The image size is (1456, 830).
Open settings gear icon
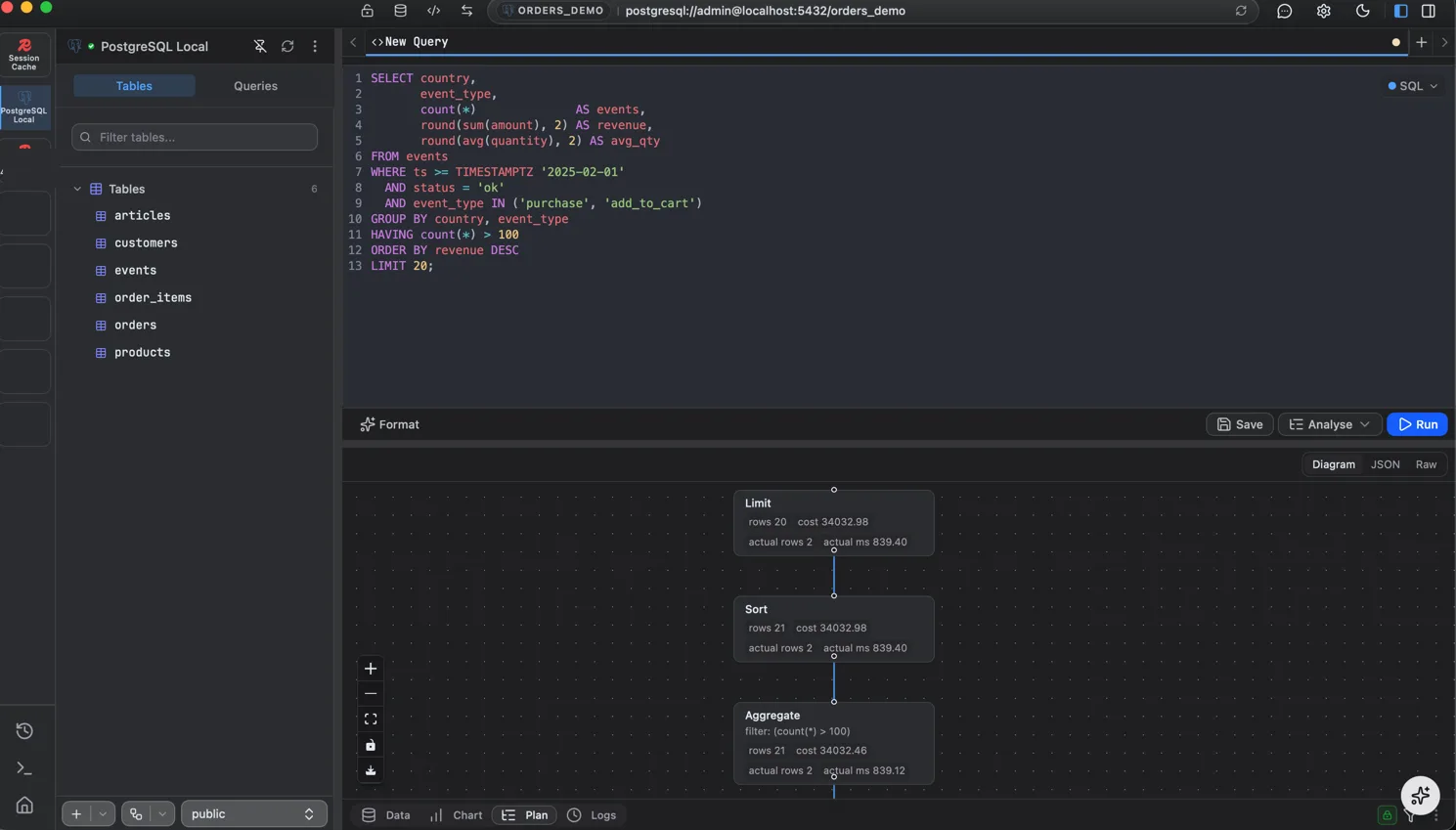click(x=1324, y=11)
